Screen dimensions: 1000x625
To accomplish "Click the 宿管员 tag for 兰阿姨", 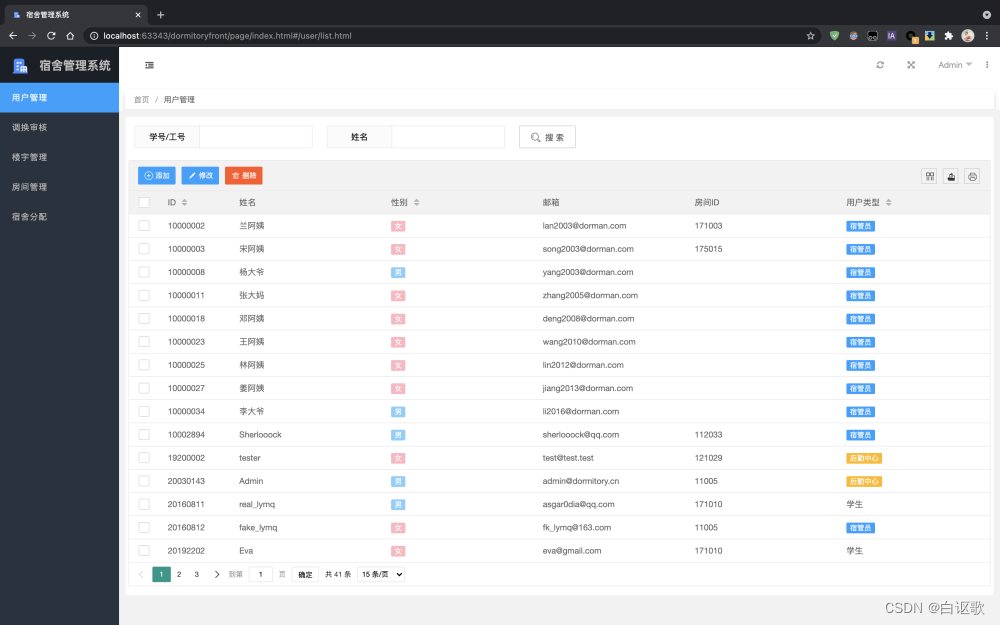I will [x=860, y=225].
